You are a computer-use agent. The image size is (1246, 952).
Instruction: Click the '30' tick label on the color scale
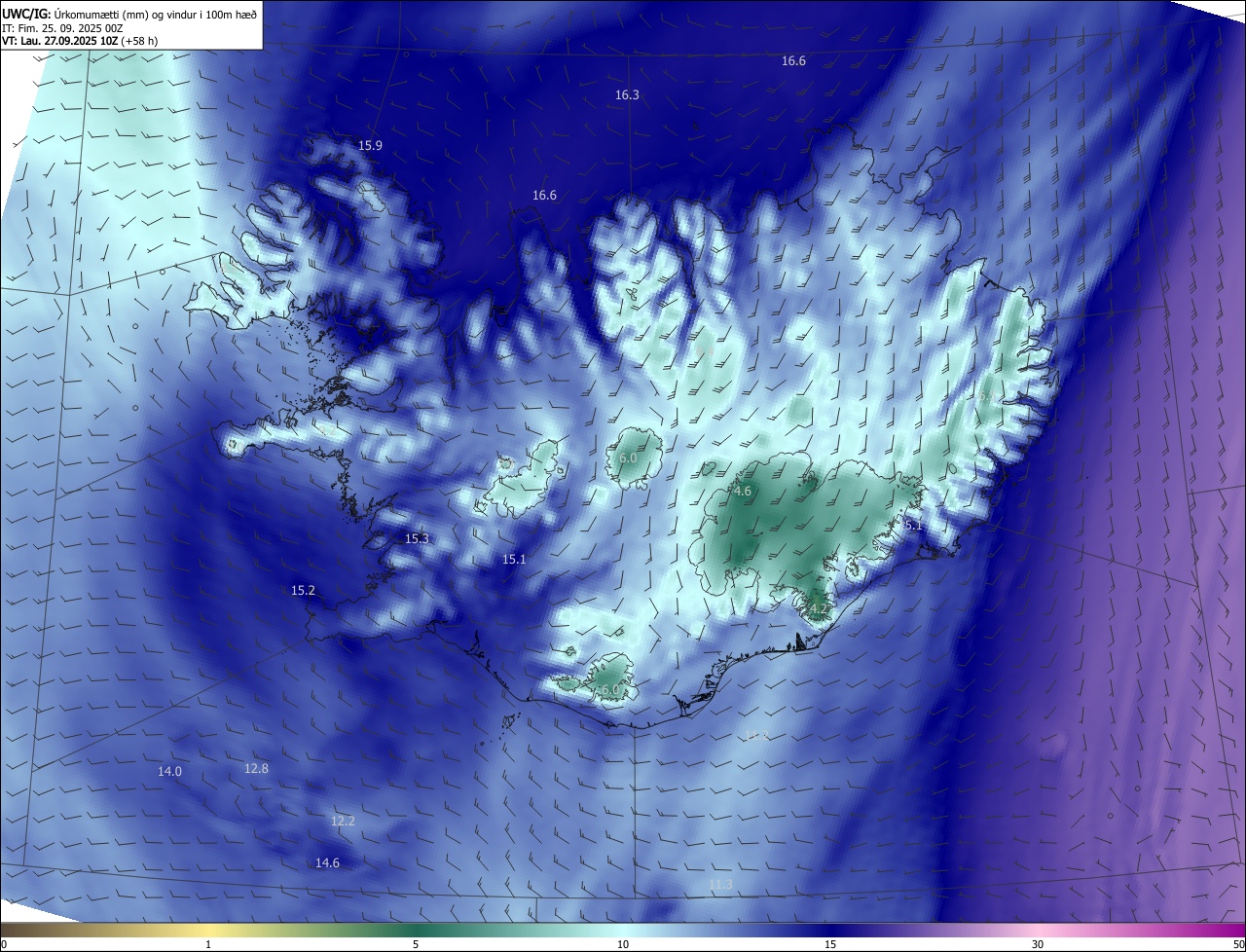point(1038,944)
